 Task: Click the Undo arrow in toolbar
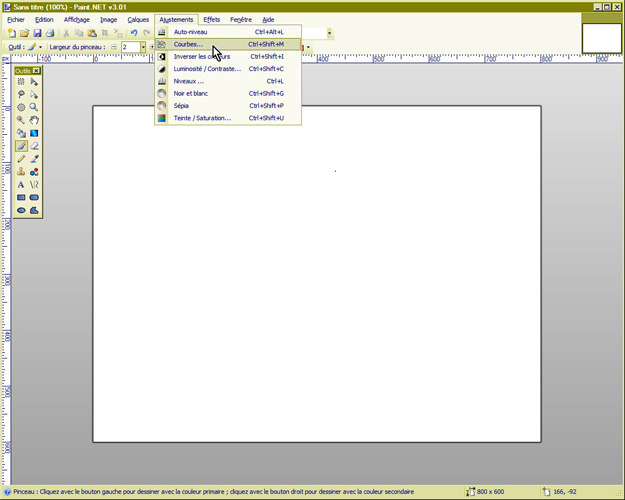tap(134, 33)
